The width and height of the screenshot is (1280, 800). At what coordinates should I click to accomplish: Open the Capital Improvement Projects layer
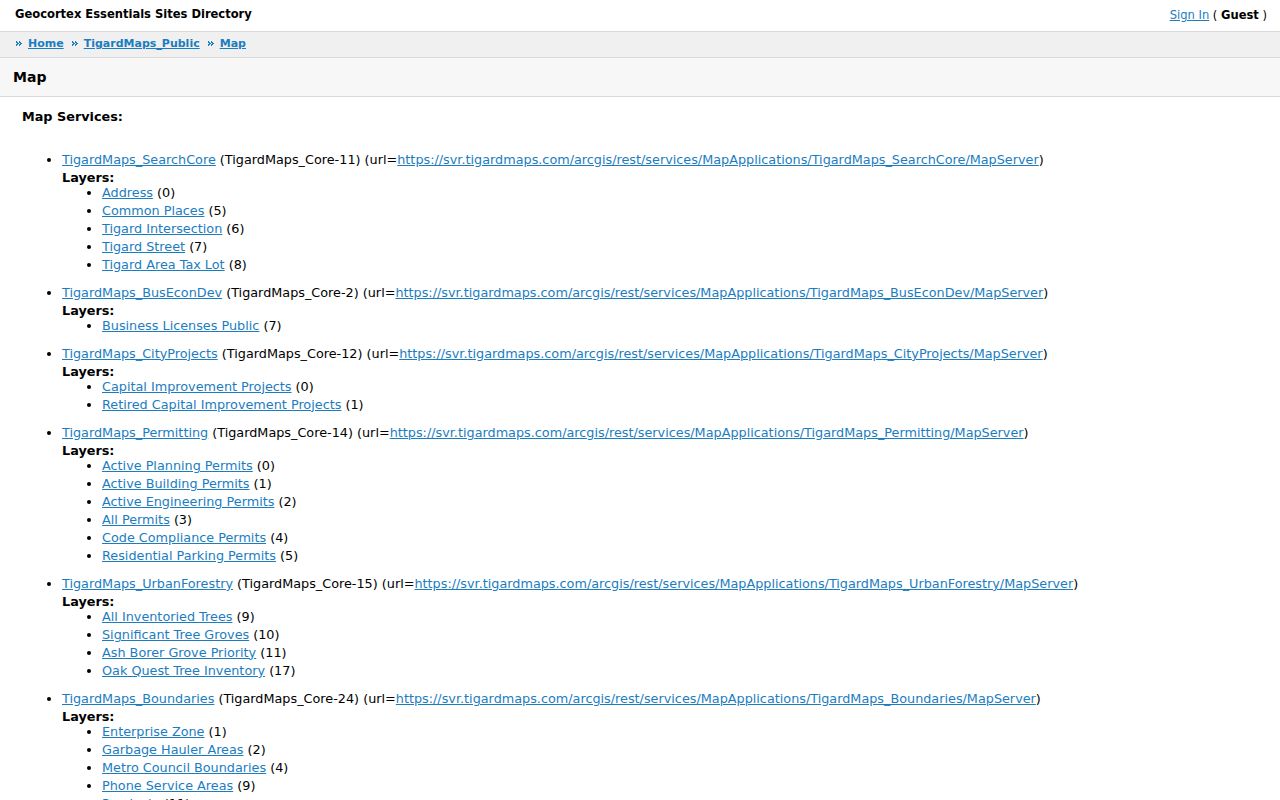[196, 387]
